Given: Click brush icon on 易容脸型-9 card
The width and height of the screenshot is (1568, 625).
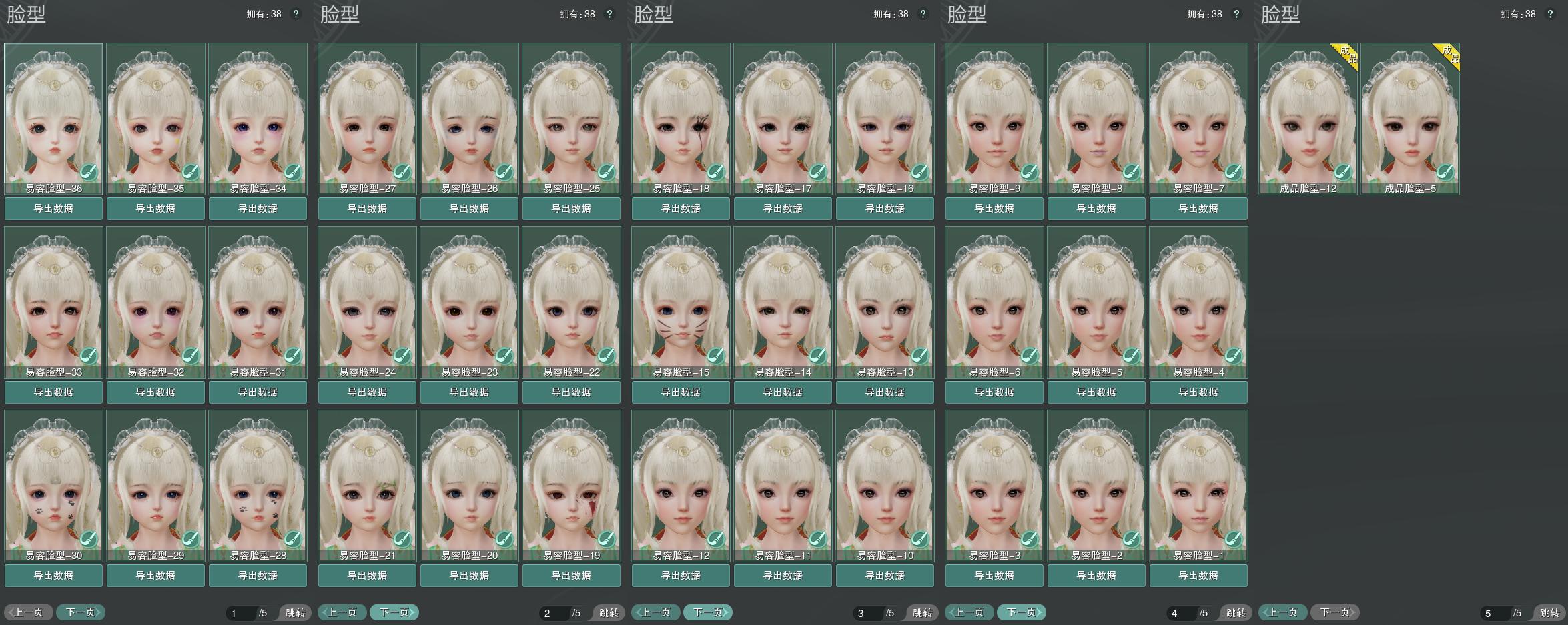Looking at the screenshot, I should (x=1030, y=173).
